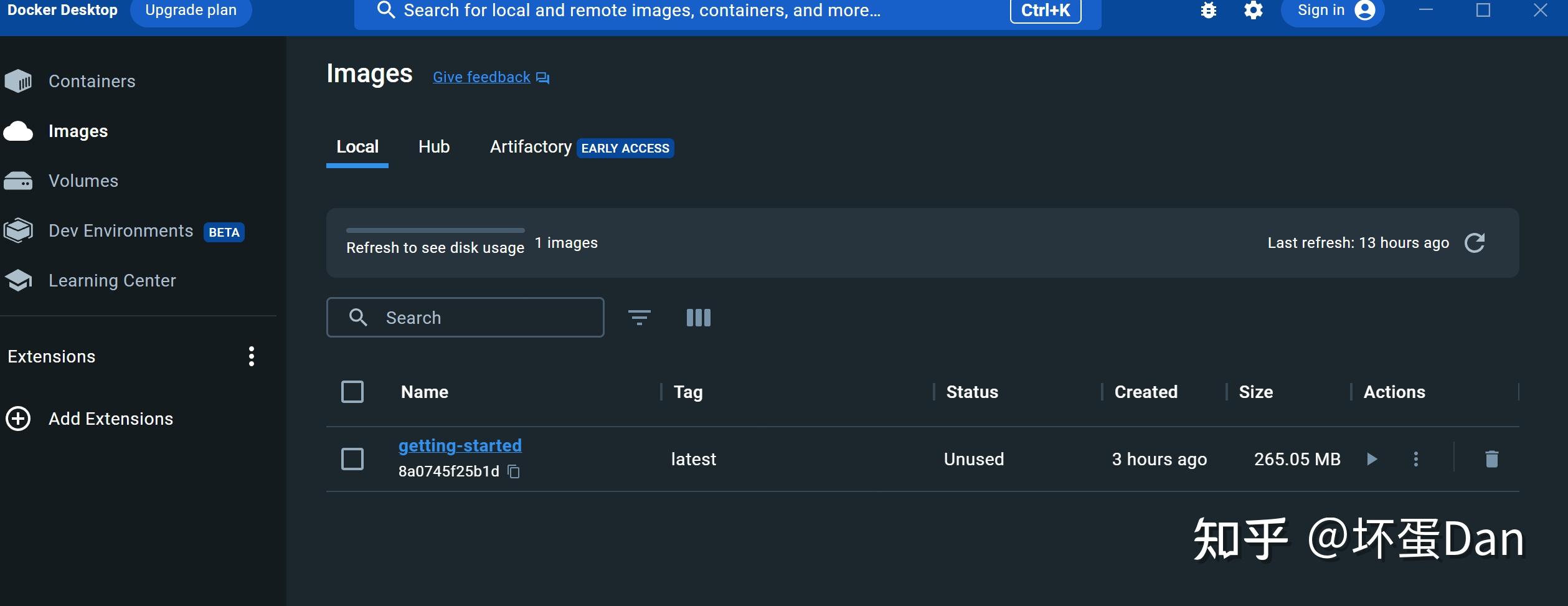
Task: Sort by the Tag column header
Action: click(688, 392)
